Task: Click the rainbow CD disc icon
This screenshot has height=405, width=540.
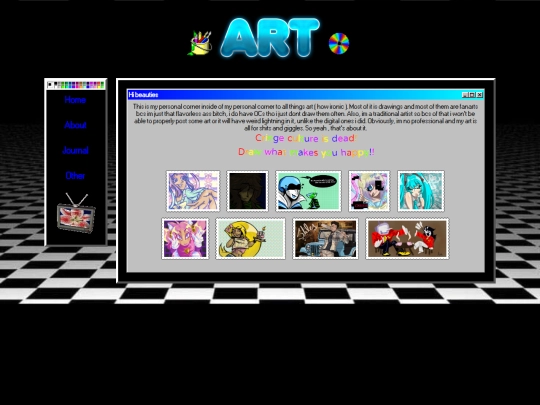Action: click(339, 43)
